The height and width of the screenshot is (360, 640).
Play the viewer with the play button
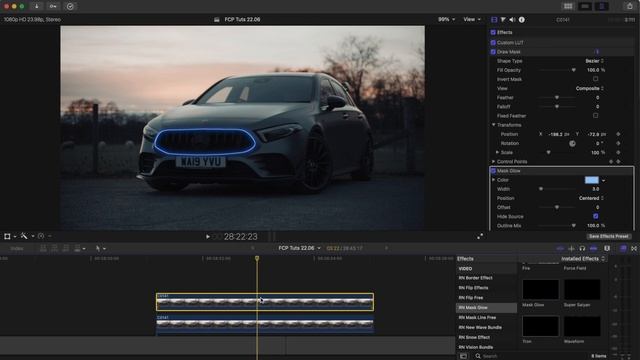(207, 236)
